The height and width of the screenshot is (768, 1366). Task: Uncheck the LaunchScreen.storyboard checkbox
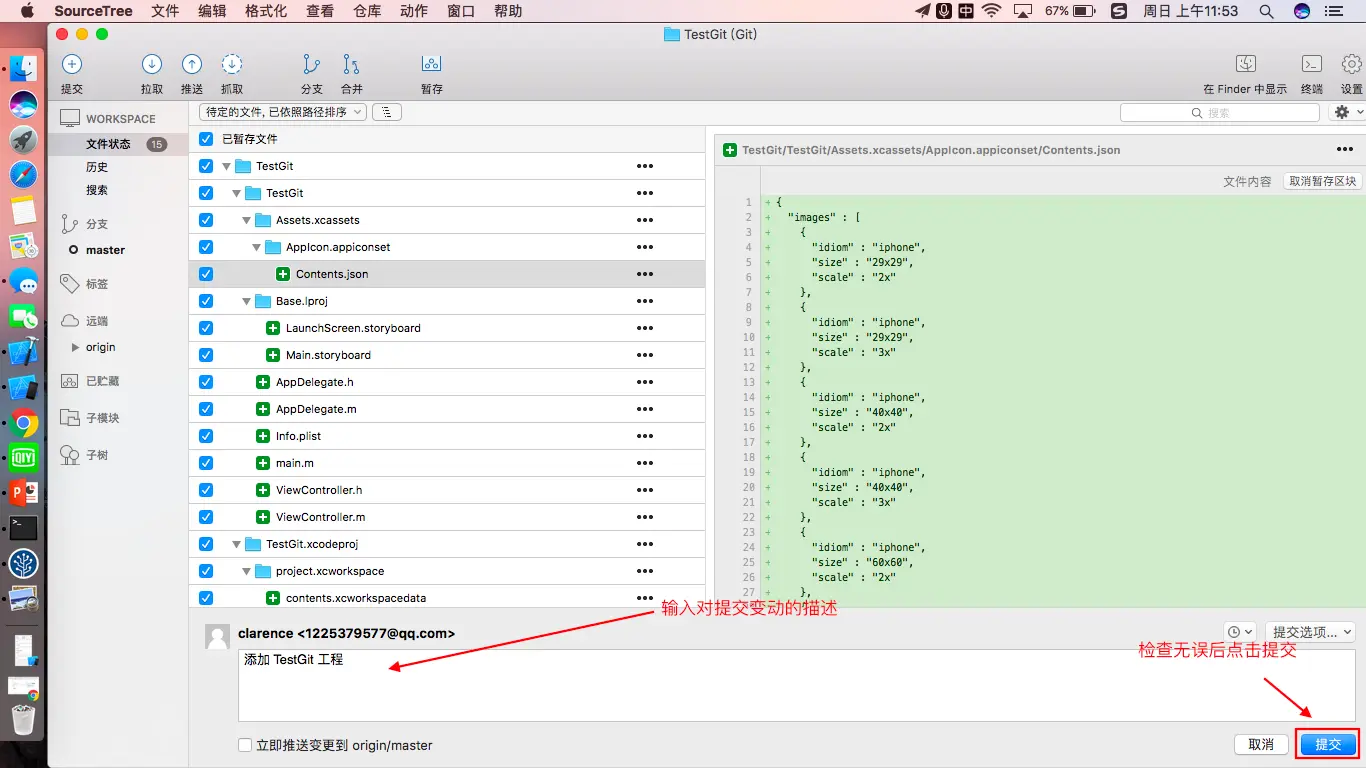click(x=206, y=328)
